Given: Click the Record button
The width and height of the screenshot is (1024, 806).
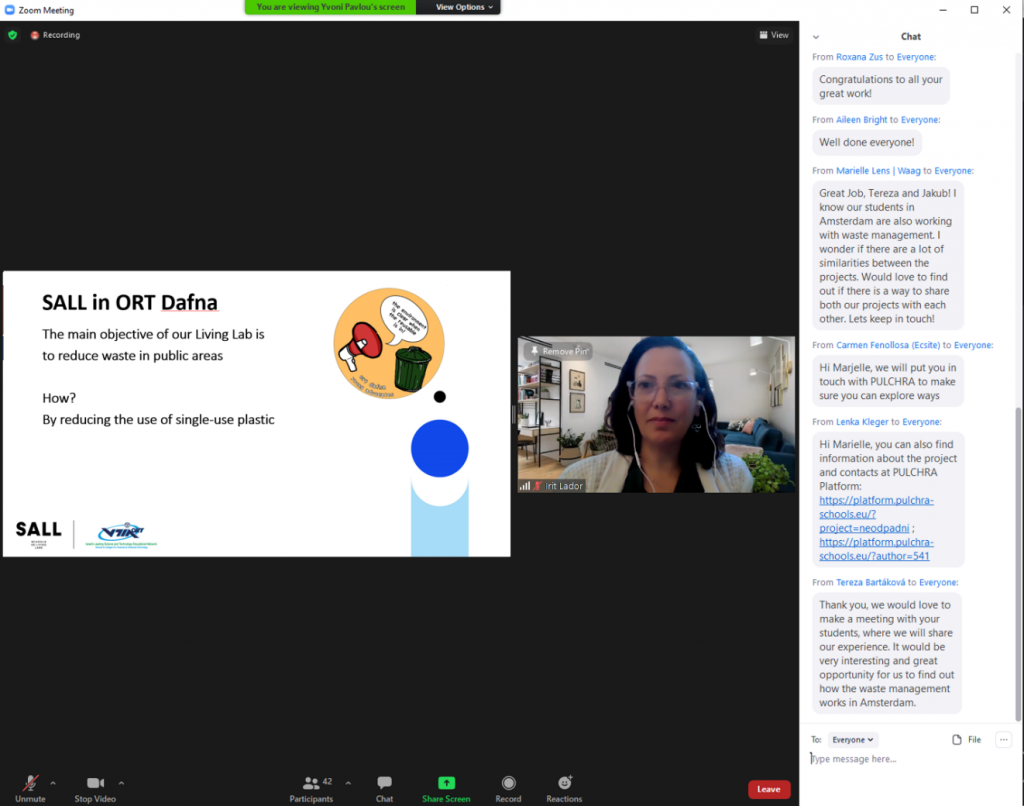Looking at the screenshot, I should click(508, 788).
